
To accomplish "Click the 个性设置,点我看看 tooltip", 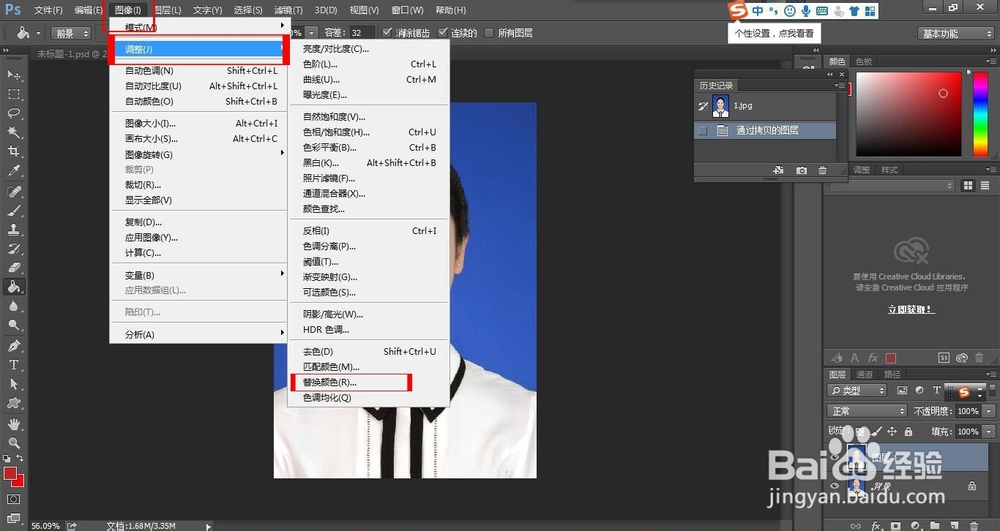I will click(774, 33).
